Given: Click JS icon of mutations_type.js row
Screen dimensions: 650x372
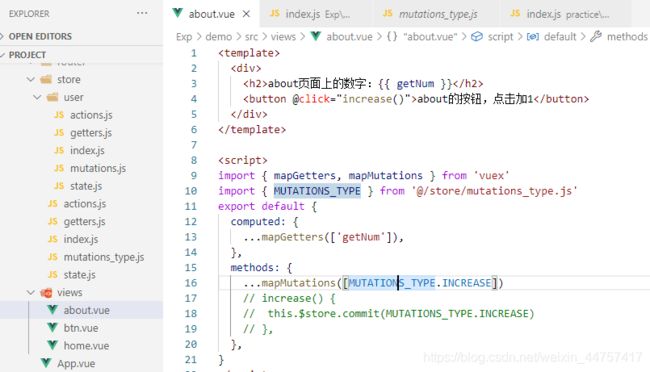Looking at the screenshot, I should [x=53, y=257].
